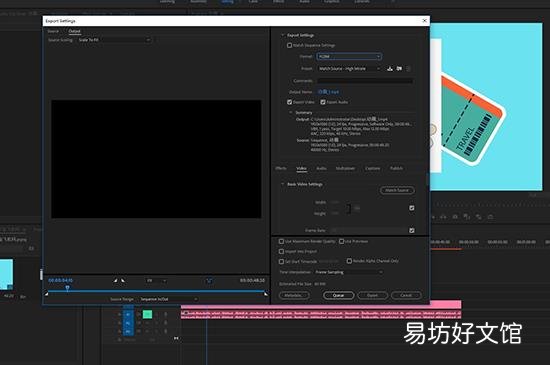The width and height of the screenshot is (550, 365).
Task: Click the Set In Point icon
Action: pyautogui.click(x=115, y=280)
